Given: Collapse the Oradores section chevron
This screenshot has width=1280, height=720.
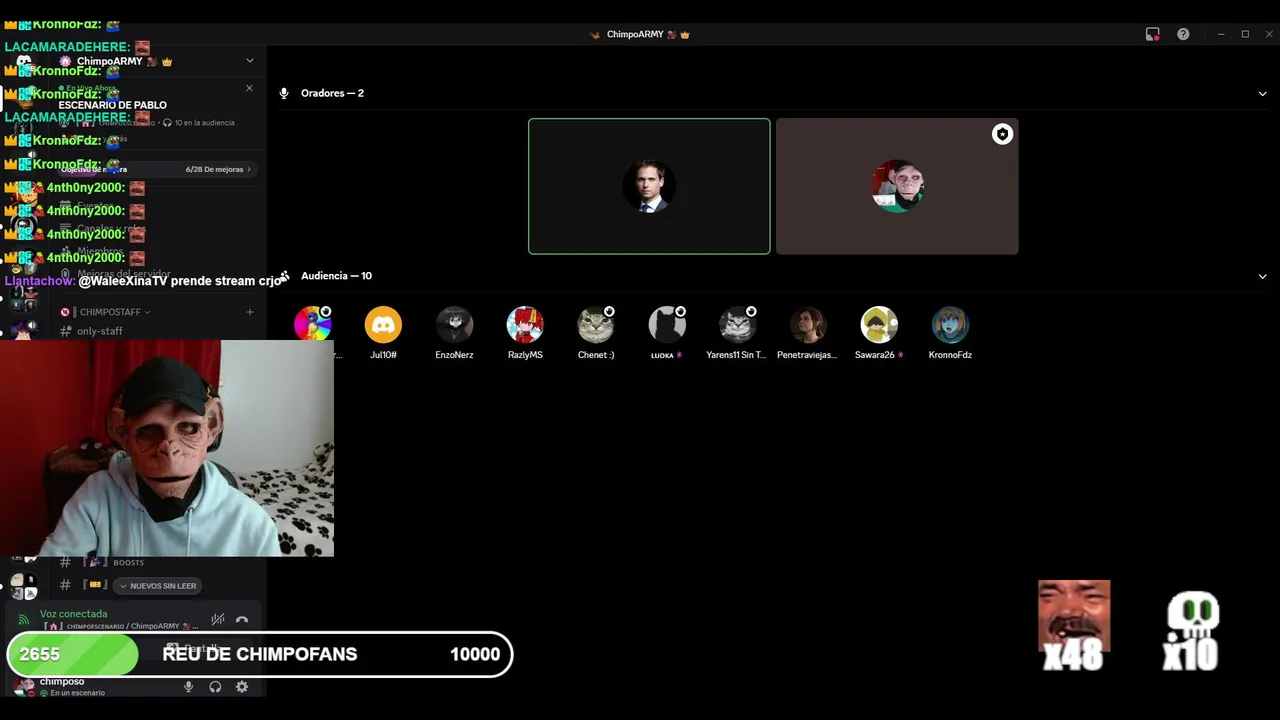Looking at the screenshot, I should 1262,94.
